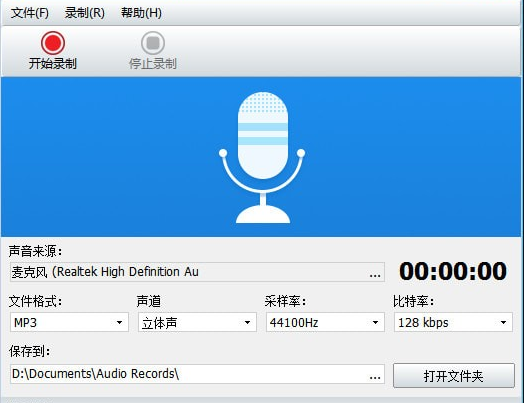Image resolution: width=524 pixels, height=403 pixels.
Task: Open the 录制(R) menu
Action: [85, 13]
